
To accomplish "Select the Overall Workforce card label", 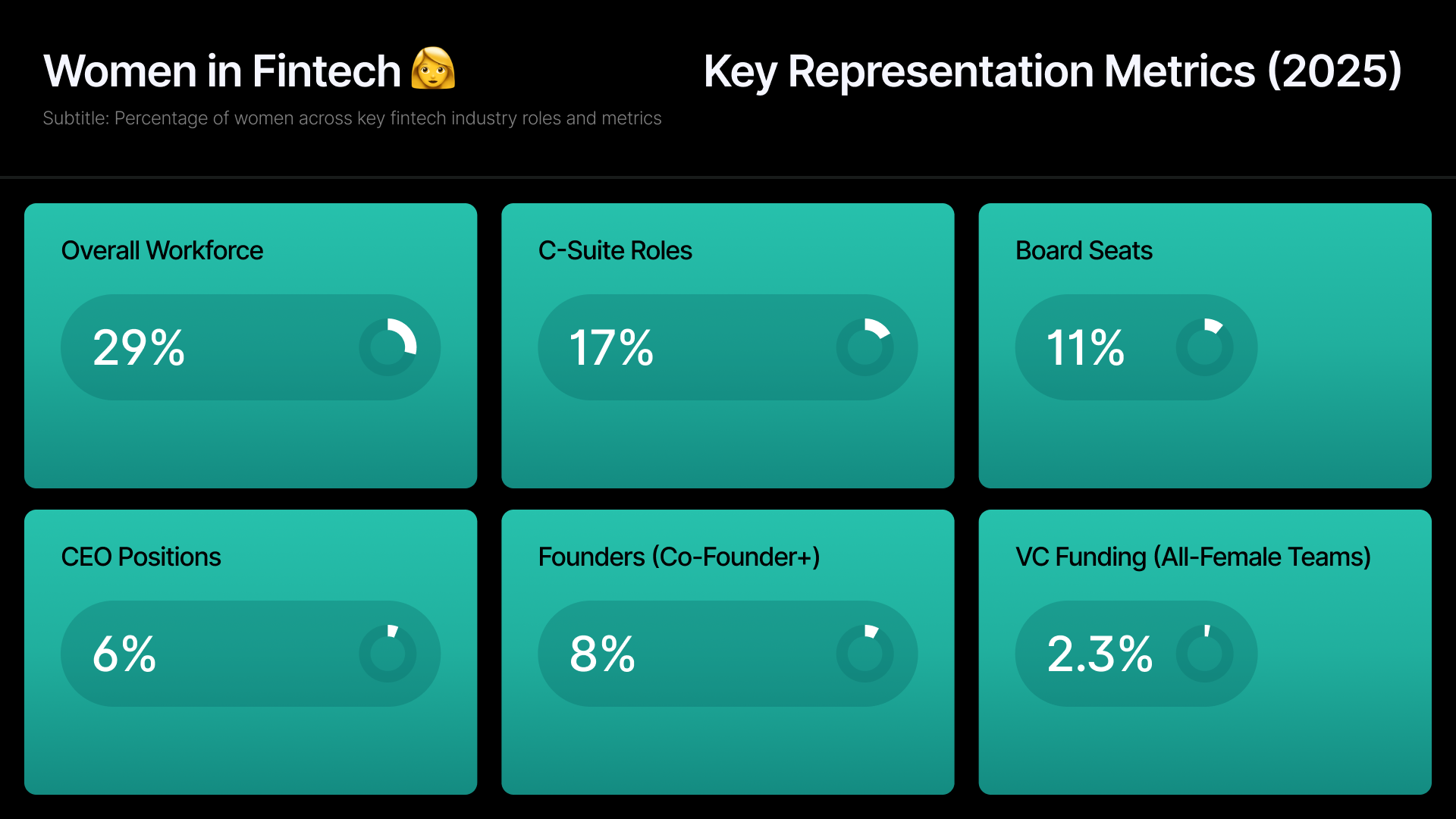I will coord(162,250).
